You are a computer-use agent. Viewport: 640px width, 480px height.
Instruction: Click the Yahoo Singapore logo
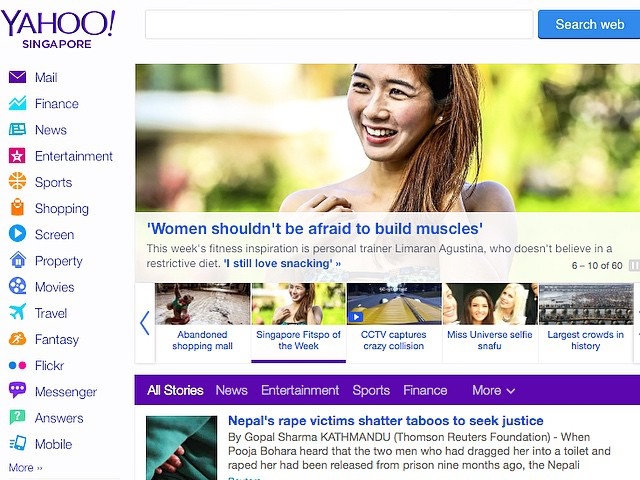point(58,29)
